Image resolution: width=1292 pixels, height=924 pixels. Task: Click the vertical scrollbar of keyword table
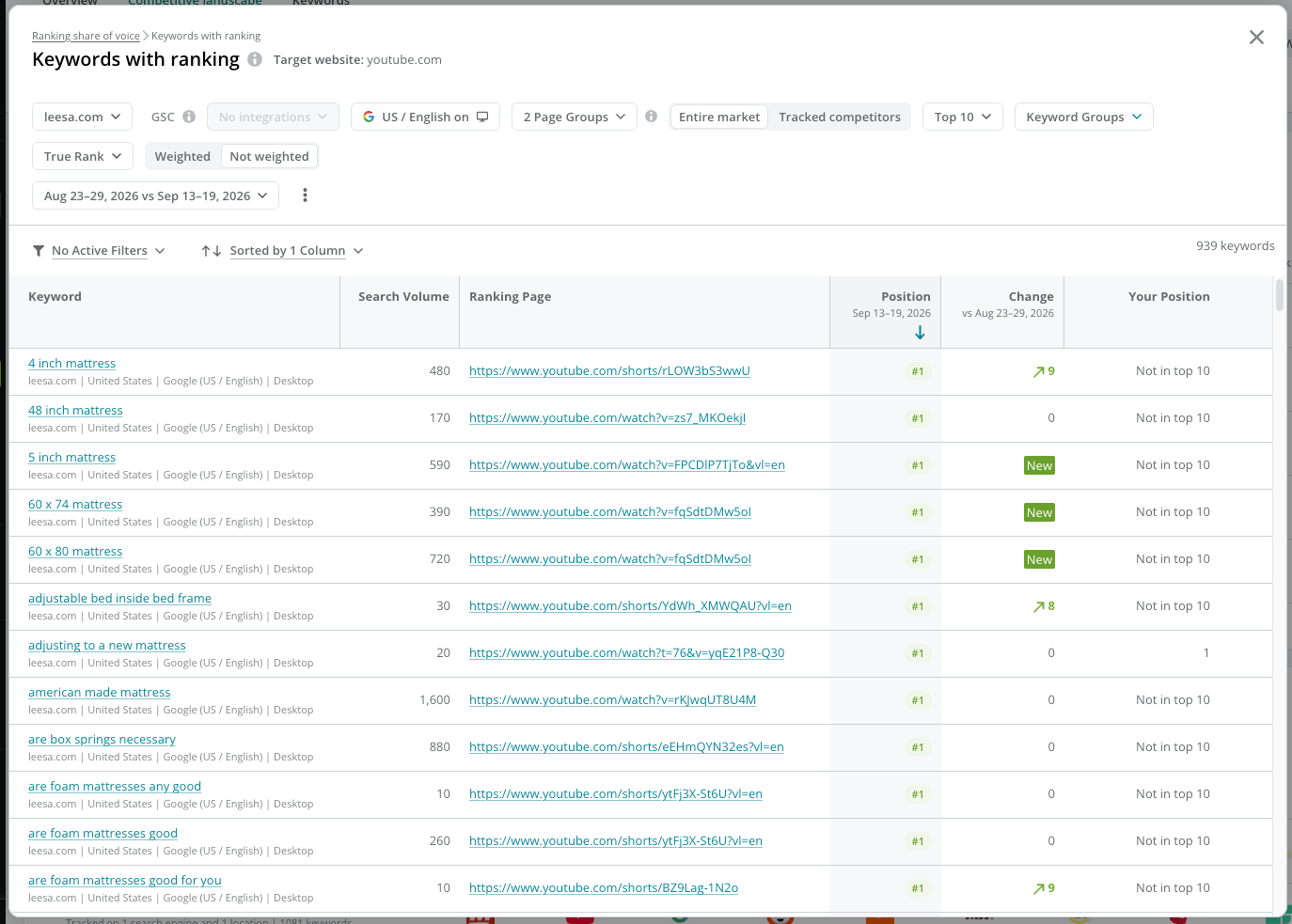tap(1279, 294)
